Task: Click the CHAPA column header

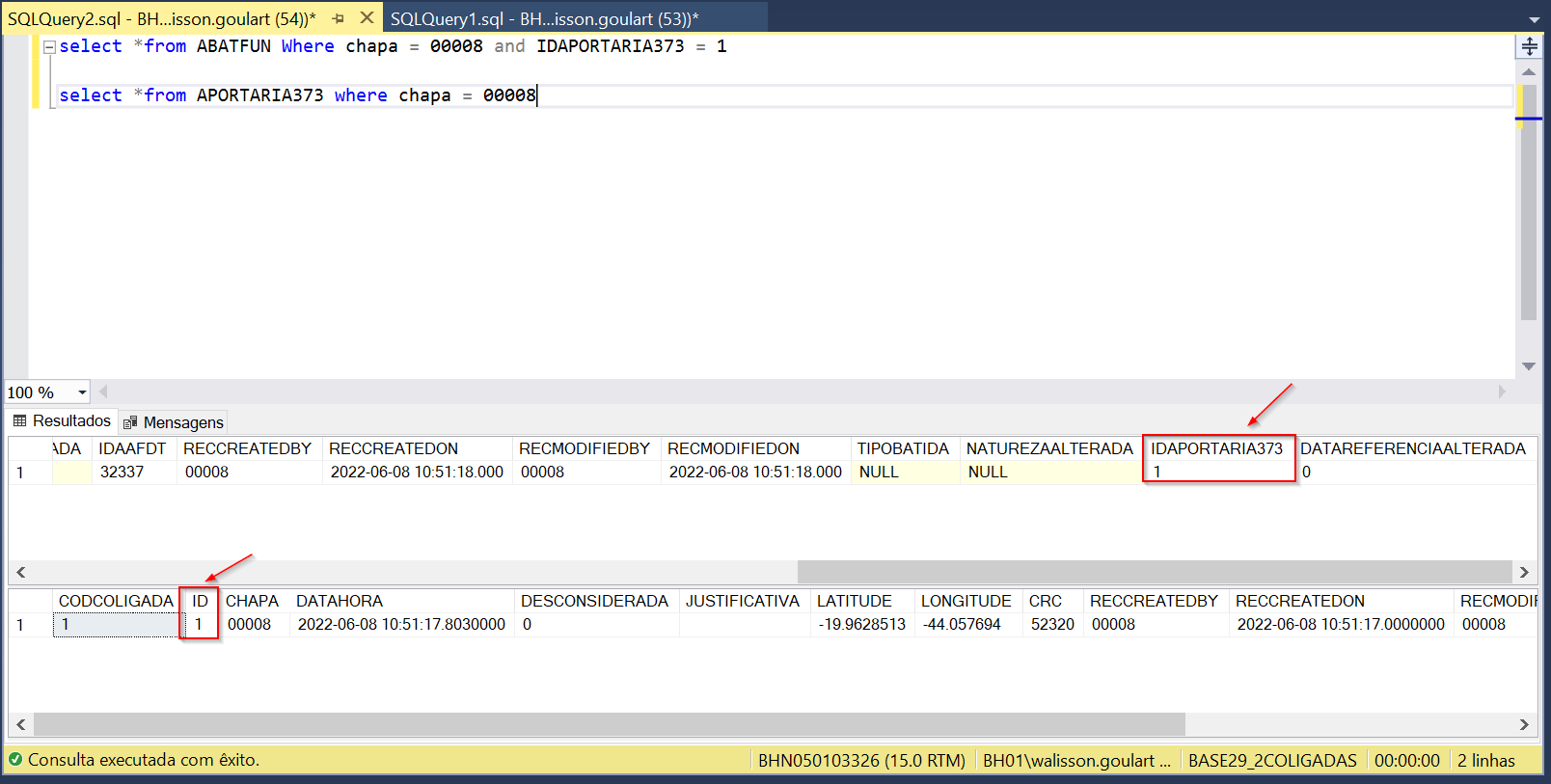Action: click(x=252, y=601)
